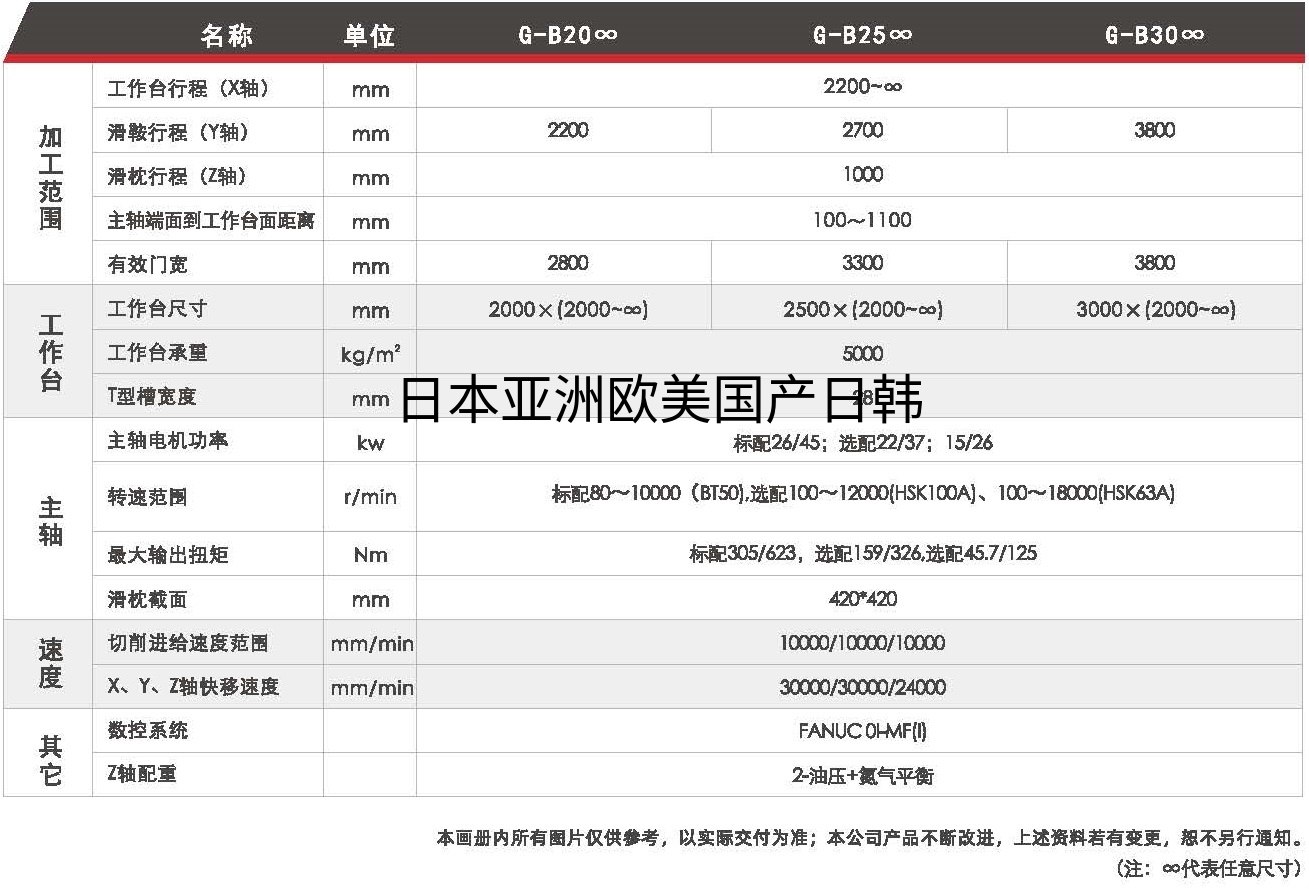Click the X-axis travel value 2200~∞

862,87
